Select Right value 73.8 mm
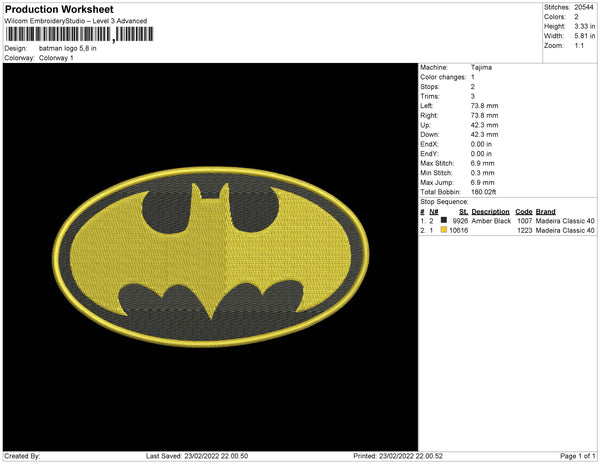600x464 pixels. pos(484,115)
